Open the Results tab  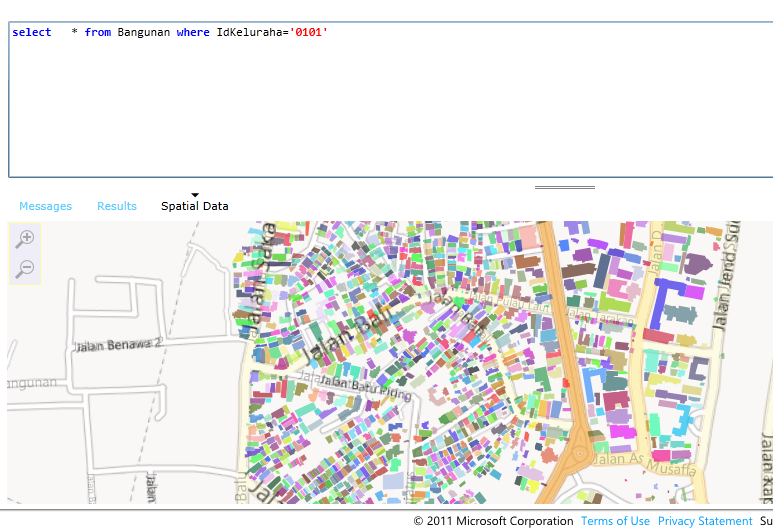(x=117, y=206)
